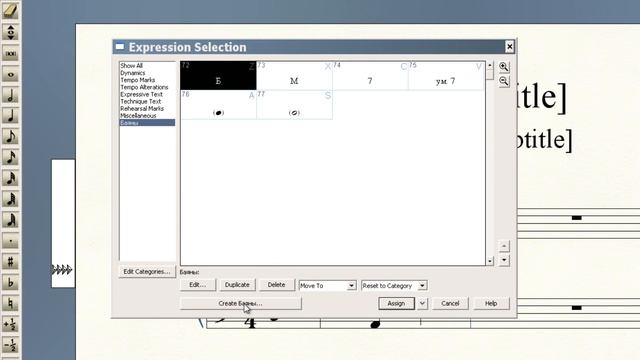Select the flat accidental tool

click(x=11, y=282)
